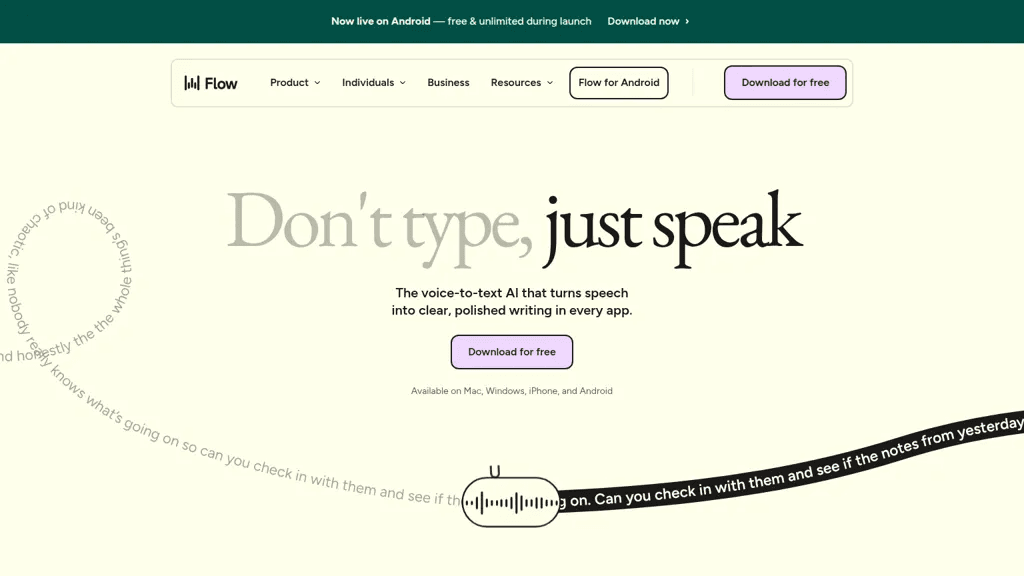Expand the Resources dropdown chevron
The width and height of the screenshot is (1024, 576).
point(550,83)
